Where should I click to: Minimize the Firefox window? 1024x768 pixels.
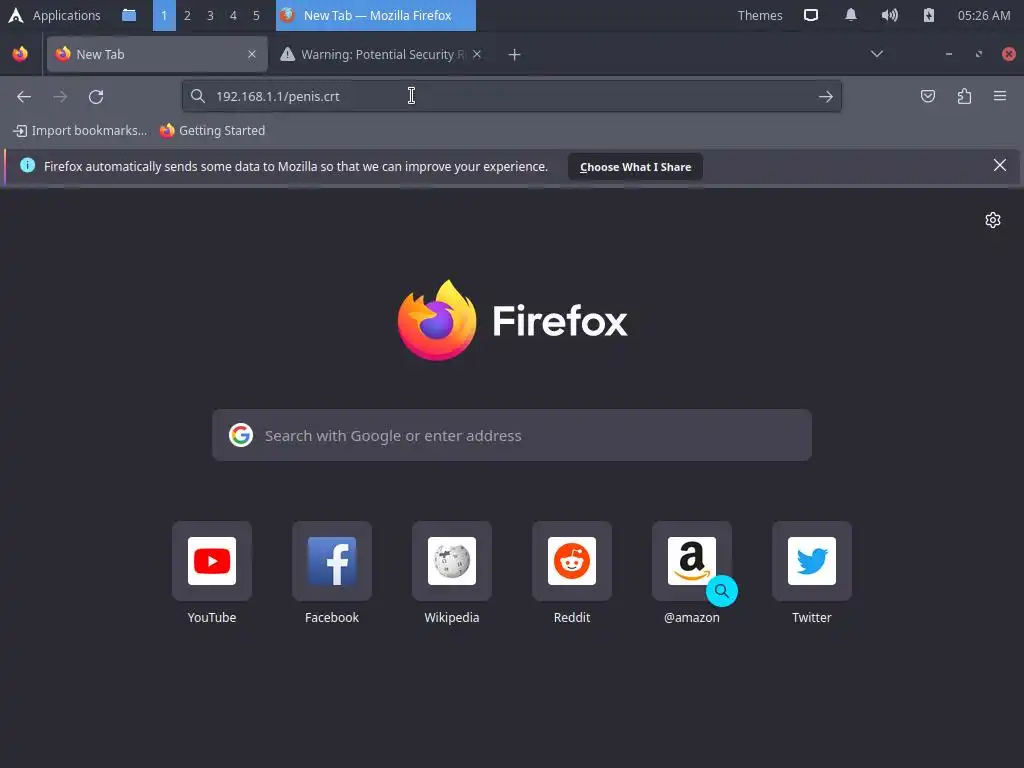pyautogui.click(x=949, y=54)
